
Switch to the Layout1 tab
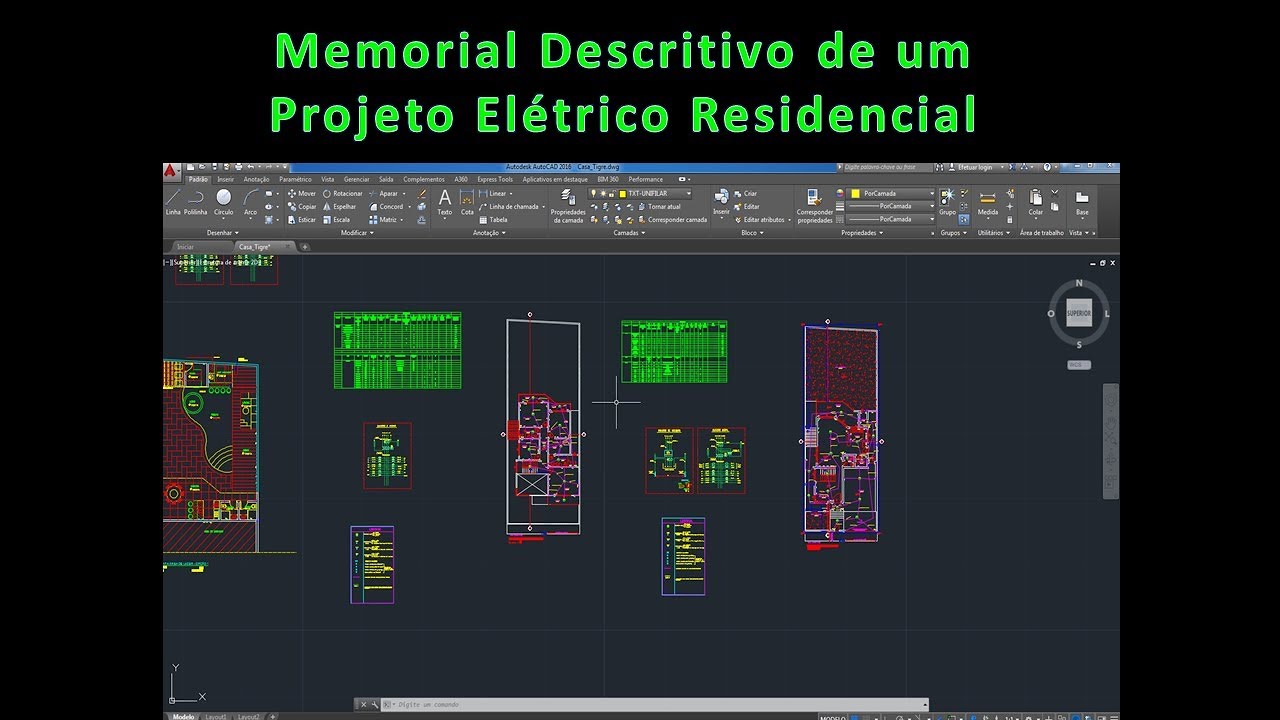click(216, 716)
